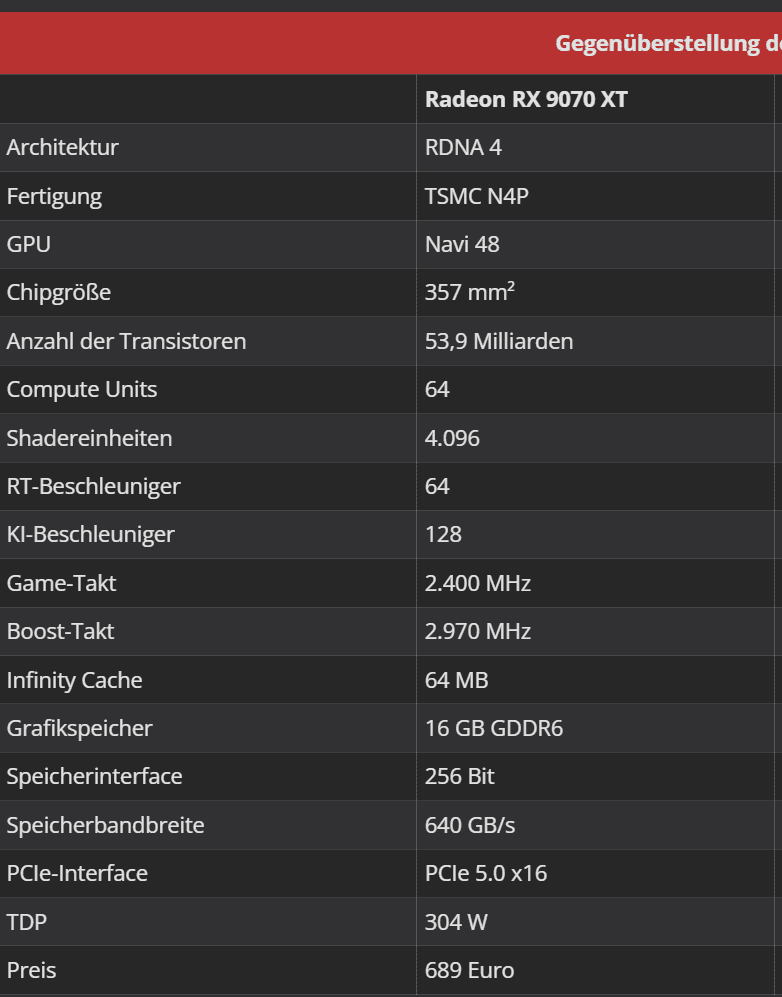The image size is (782, 997).
Task: Click the Infinity Cache row label
Action: 75,680
